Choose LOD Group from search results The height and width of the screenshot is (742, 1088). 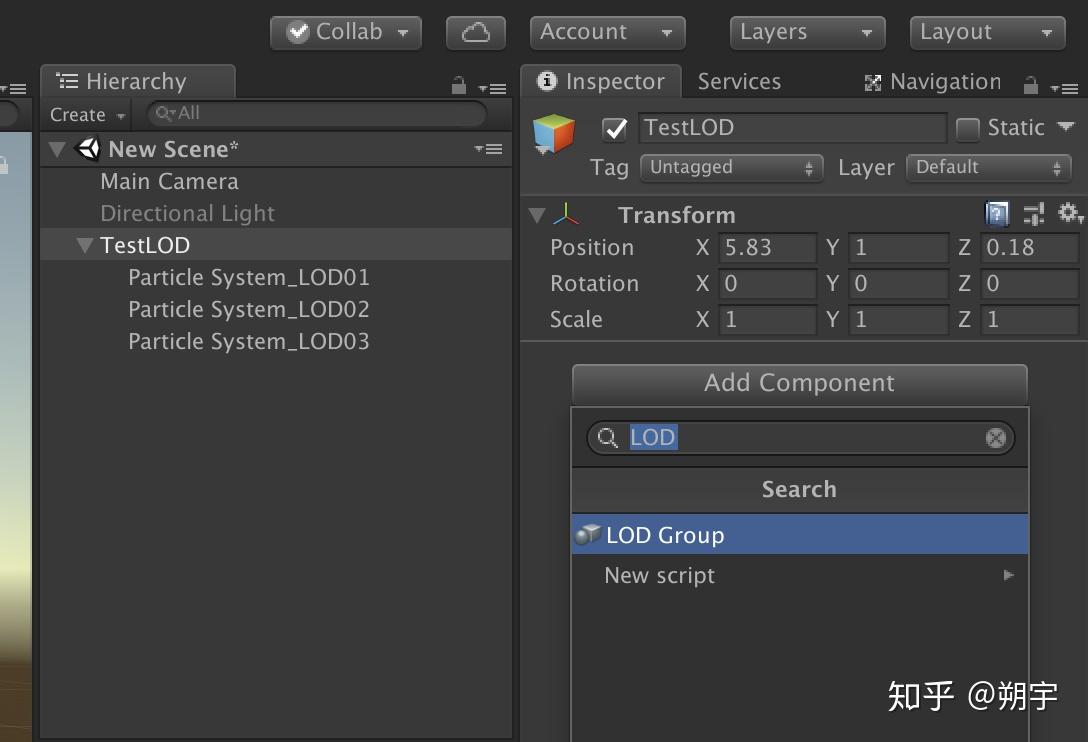(x=799, y=534)
